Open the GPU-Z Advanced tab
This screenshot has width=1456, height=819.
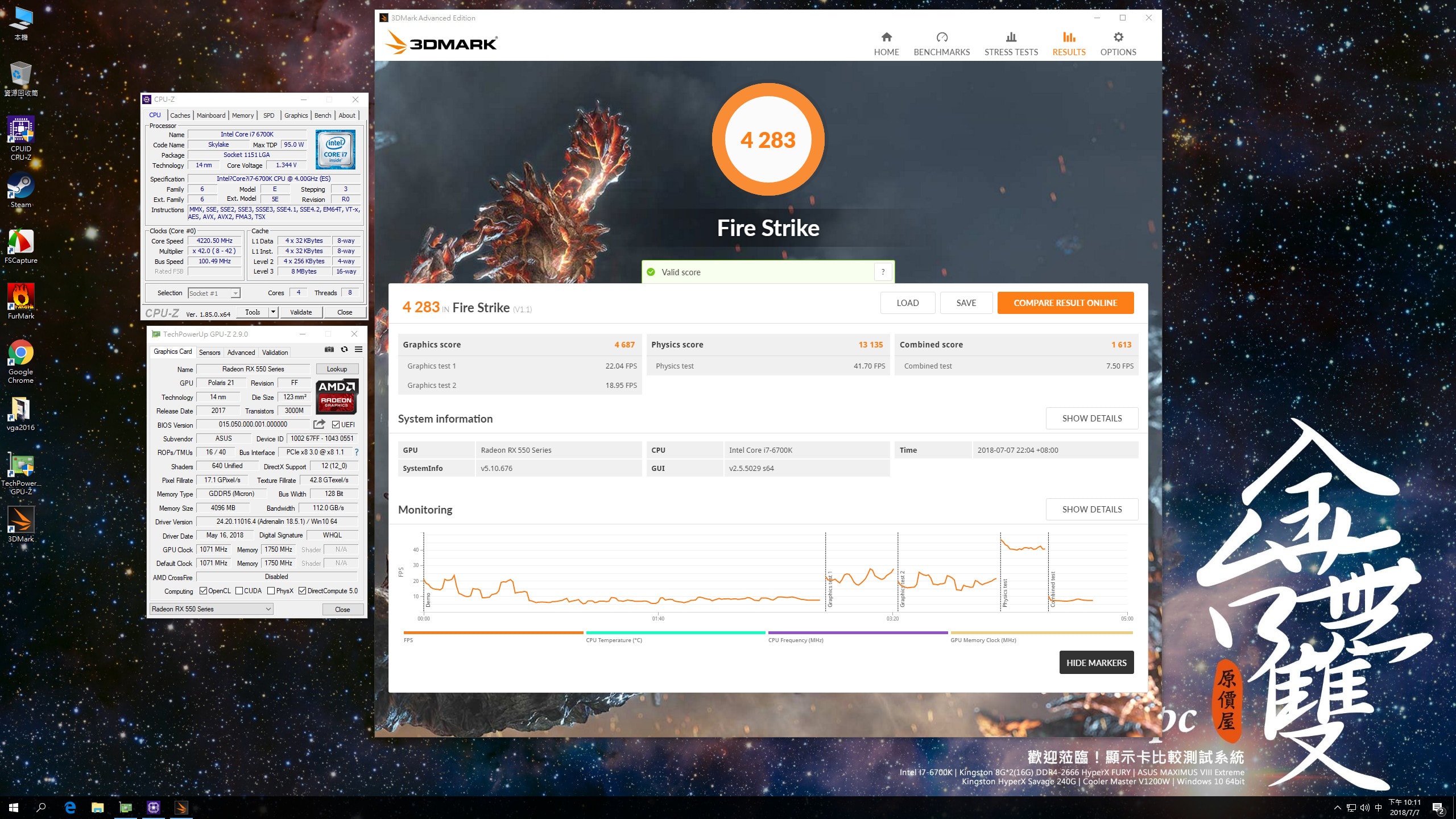241,353
